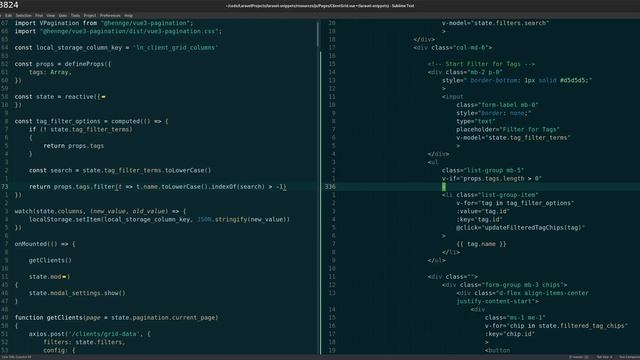Click 'Start Filter for Tags' comment
640x360 pixels.
[481, 64]
